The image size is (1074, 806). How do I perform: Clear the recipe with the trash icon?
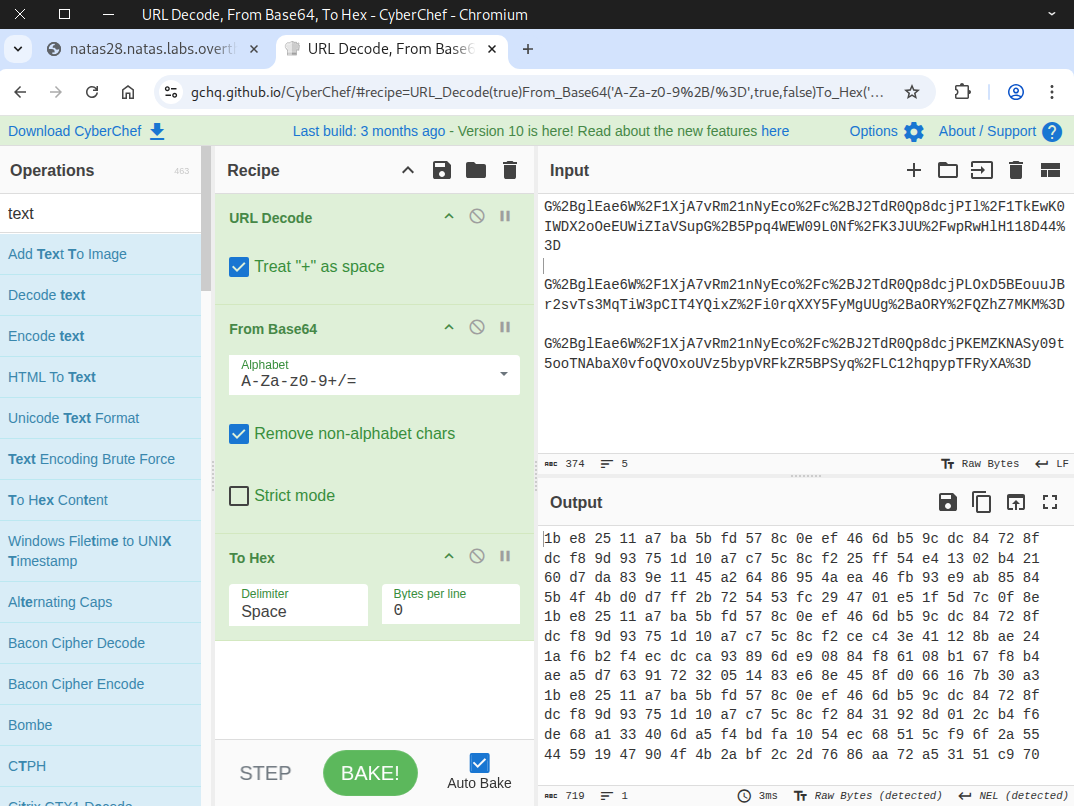coord(510,170)
